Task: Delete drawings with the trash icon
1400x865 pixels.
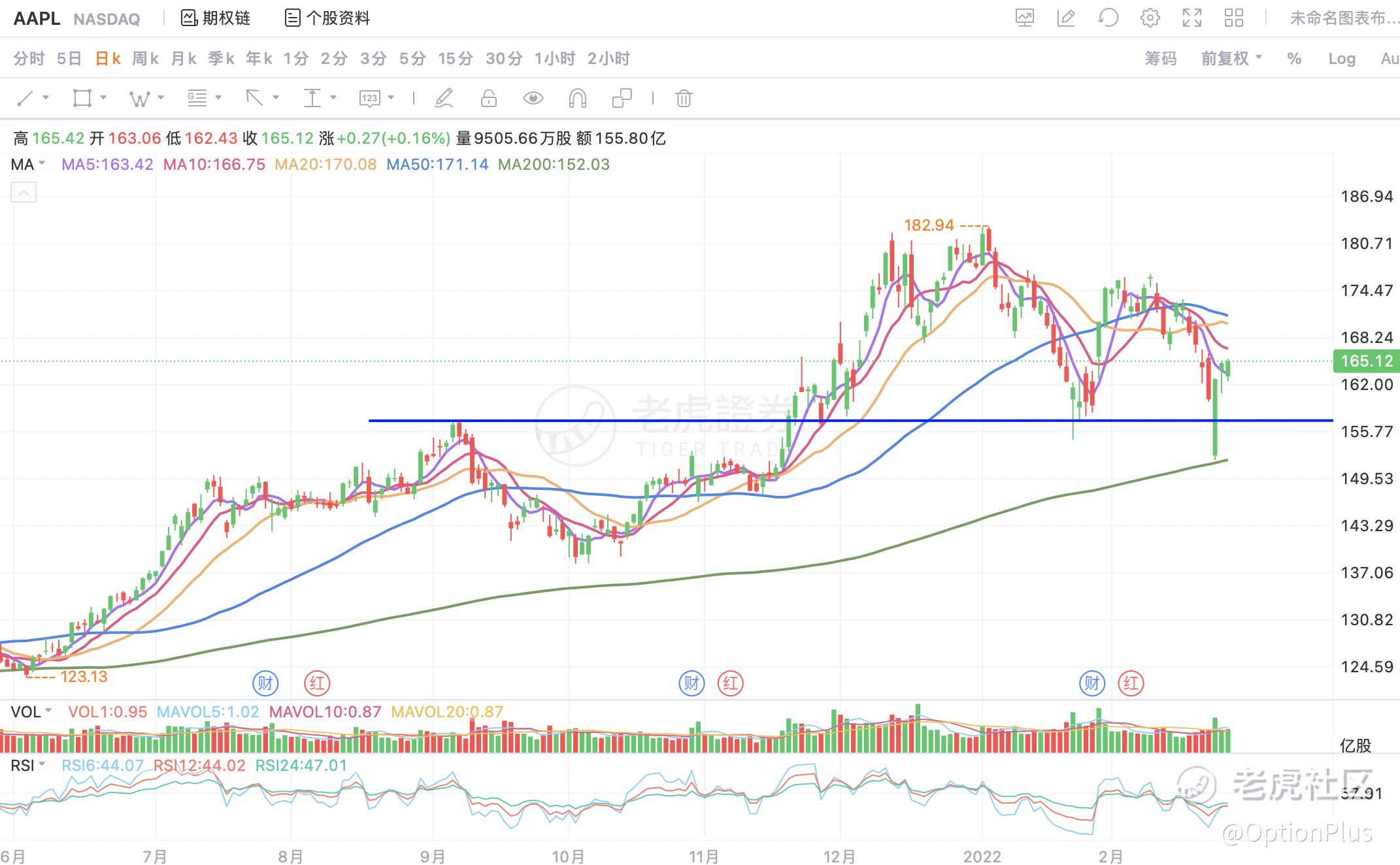Action: (x=684, y=99)
